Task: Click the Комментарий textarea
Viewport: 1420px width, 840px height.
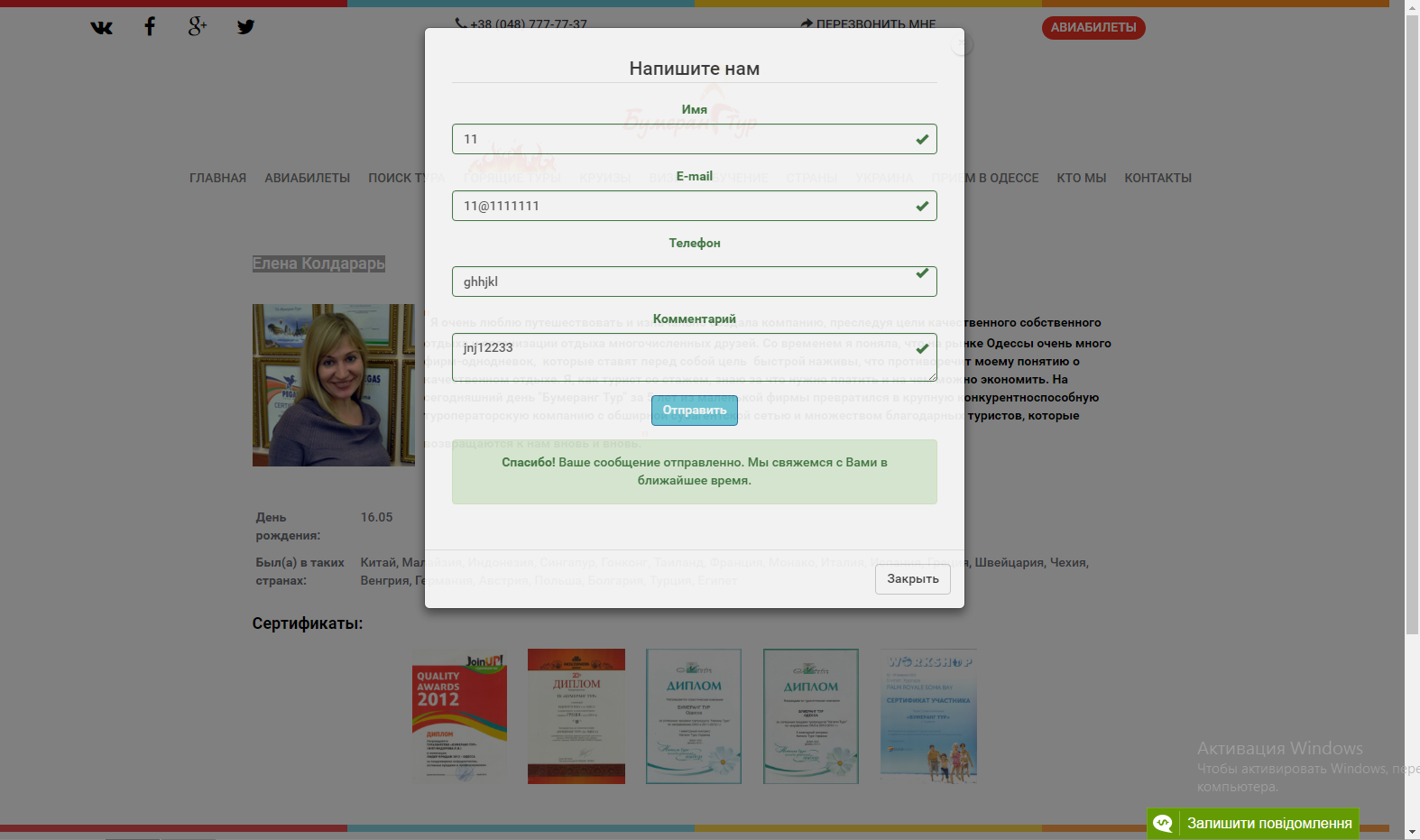Action: click(x=686, y=357)
